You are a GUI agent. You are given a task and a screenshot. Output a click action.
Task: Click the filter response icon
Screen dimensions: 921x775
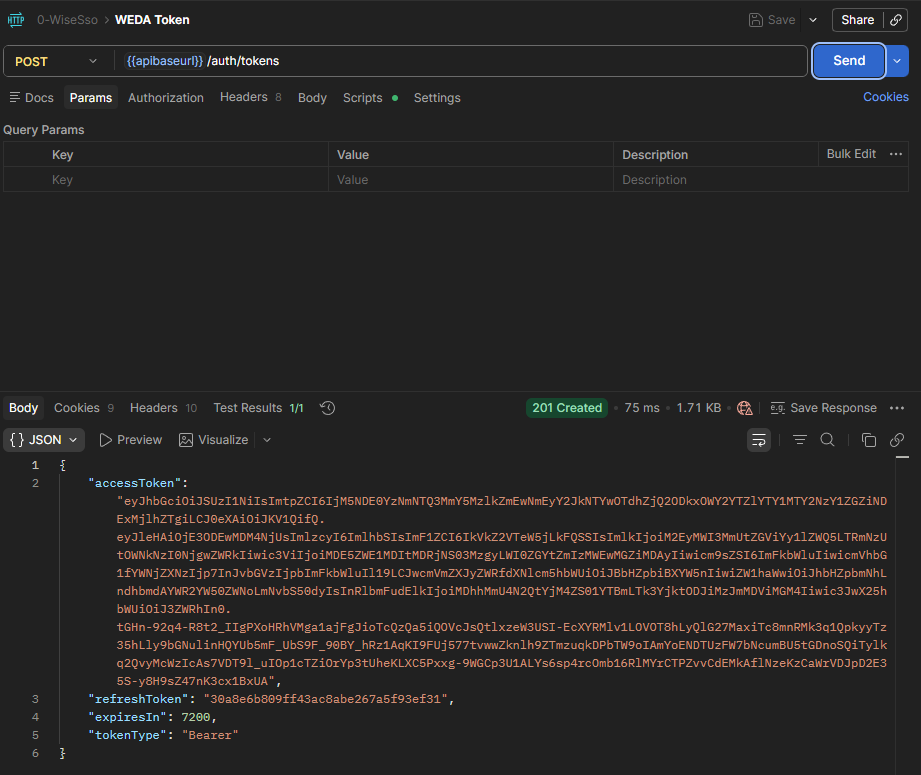click(x=799, y=439)
